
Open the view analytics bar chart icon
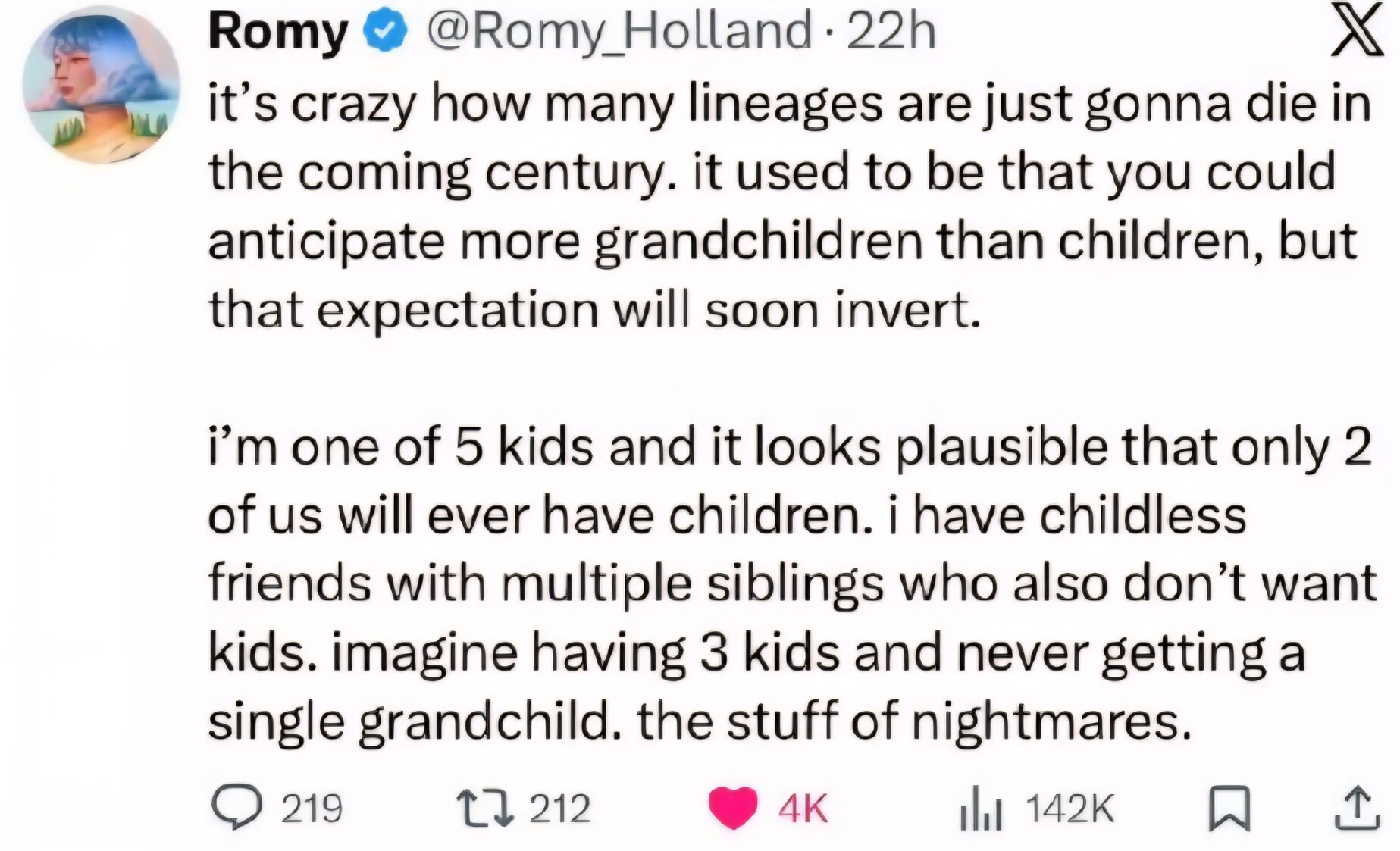(x=982, y=809)
